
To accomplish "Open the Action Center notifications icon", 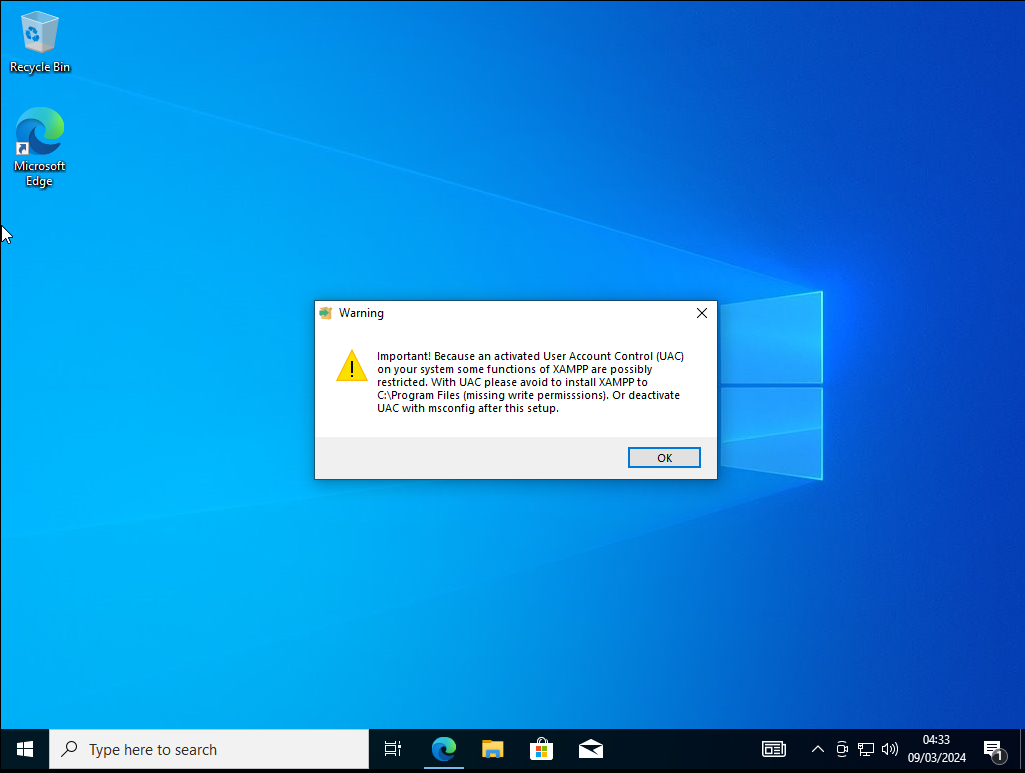I will click(x=993, y=749).
